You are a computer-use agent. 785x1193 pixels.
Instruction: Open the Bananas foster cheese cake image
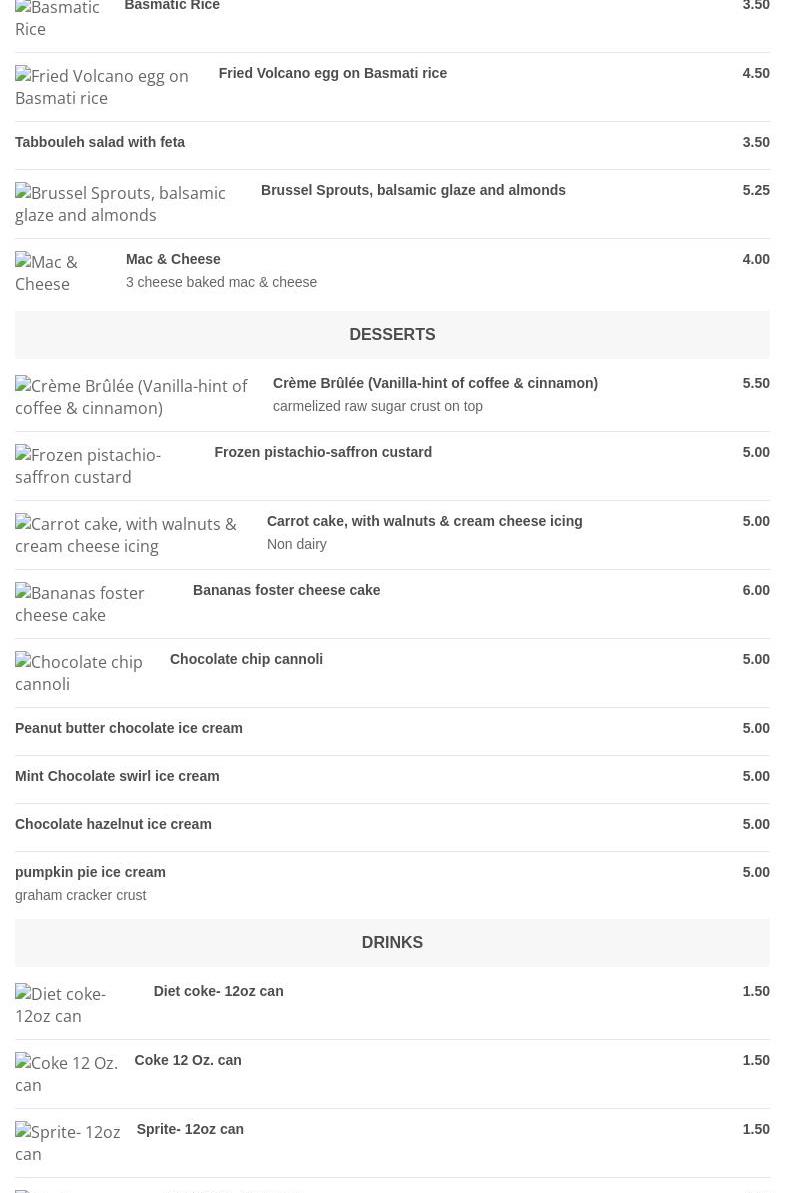point(96,604)
